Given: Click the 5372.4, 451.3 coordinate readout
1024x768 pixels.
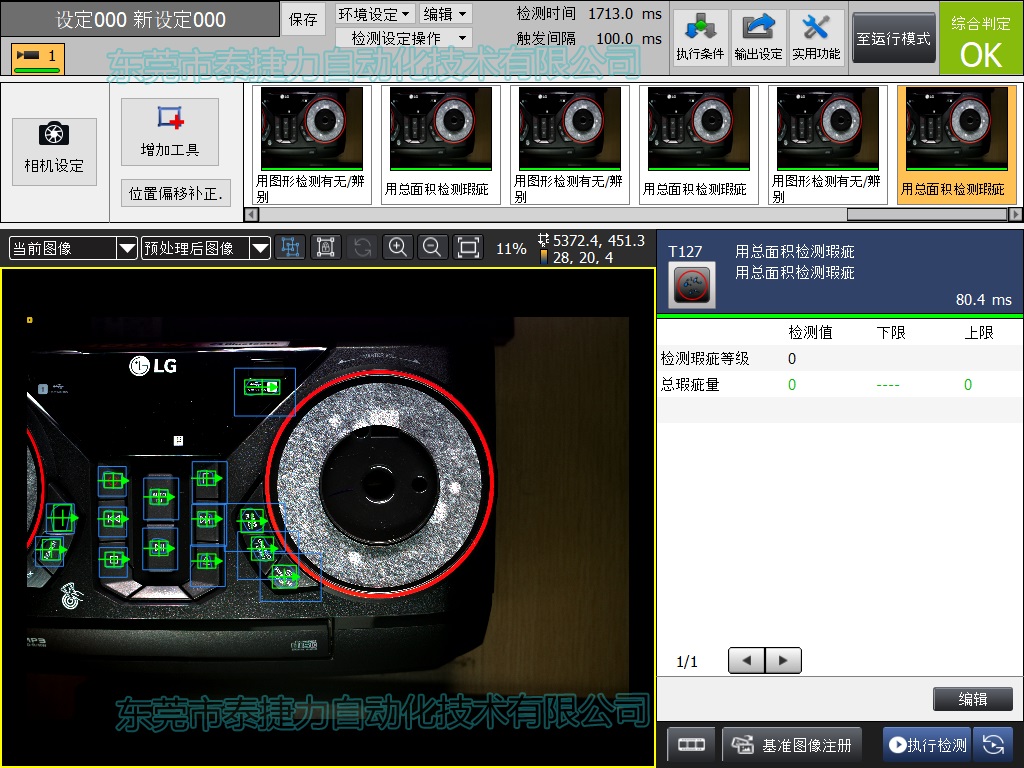Looking at the screenshot, I should click(599, 241).
